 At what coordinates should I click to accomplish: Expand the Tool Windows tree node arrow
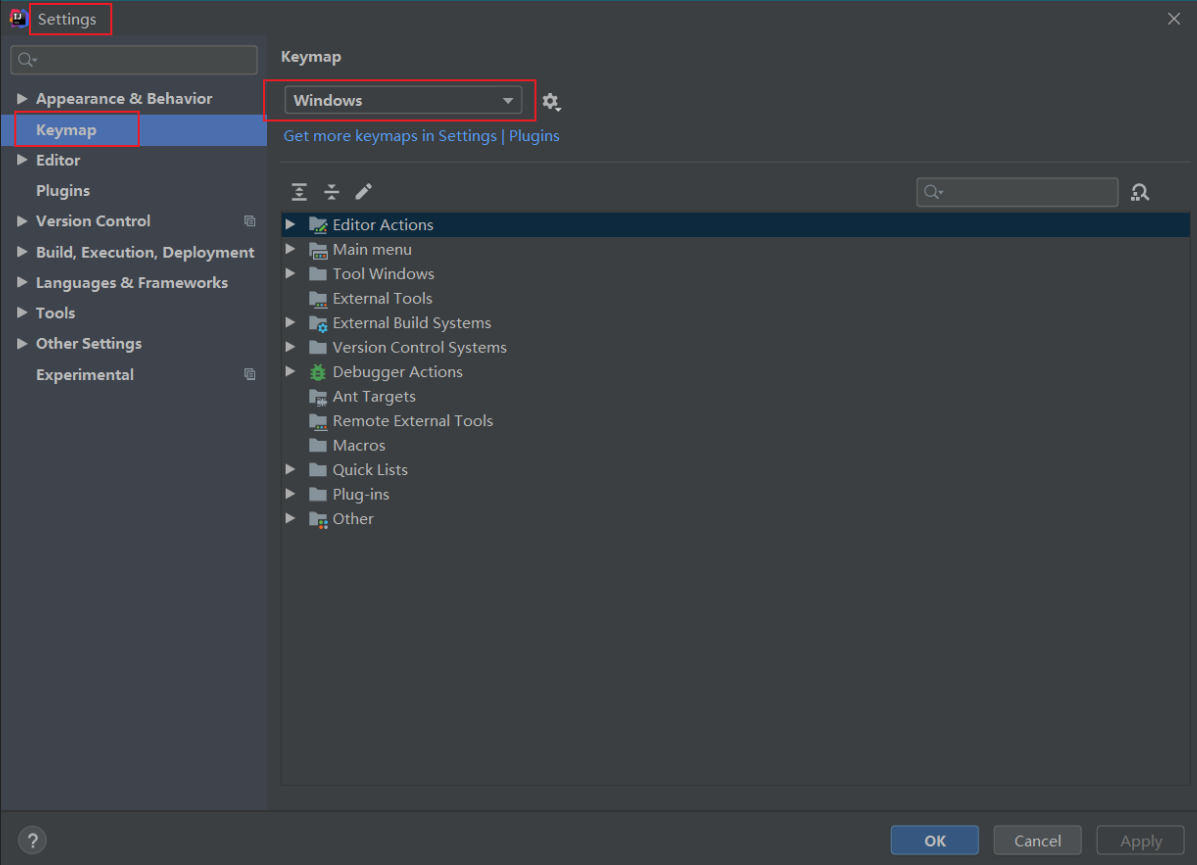pyautogui.click(x=291, y=273)
